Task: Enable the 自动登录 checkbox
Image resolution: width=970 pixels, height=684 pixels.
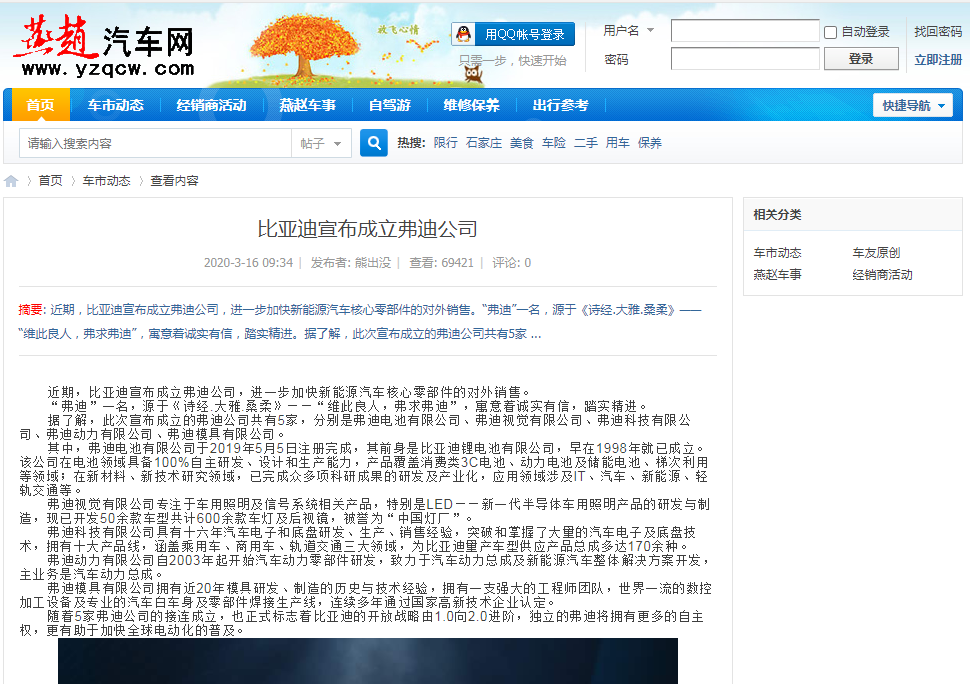Action: point(831,32)
